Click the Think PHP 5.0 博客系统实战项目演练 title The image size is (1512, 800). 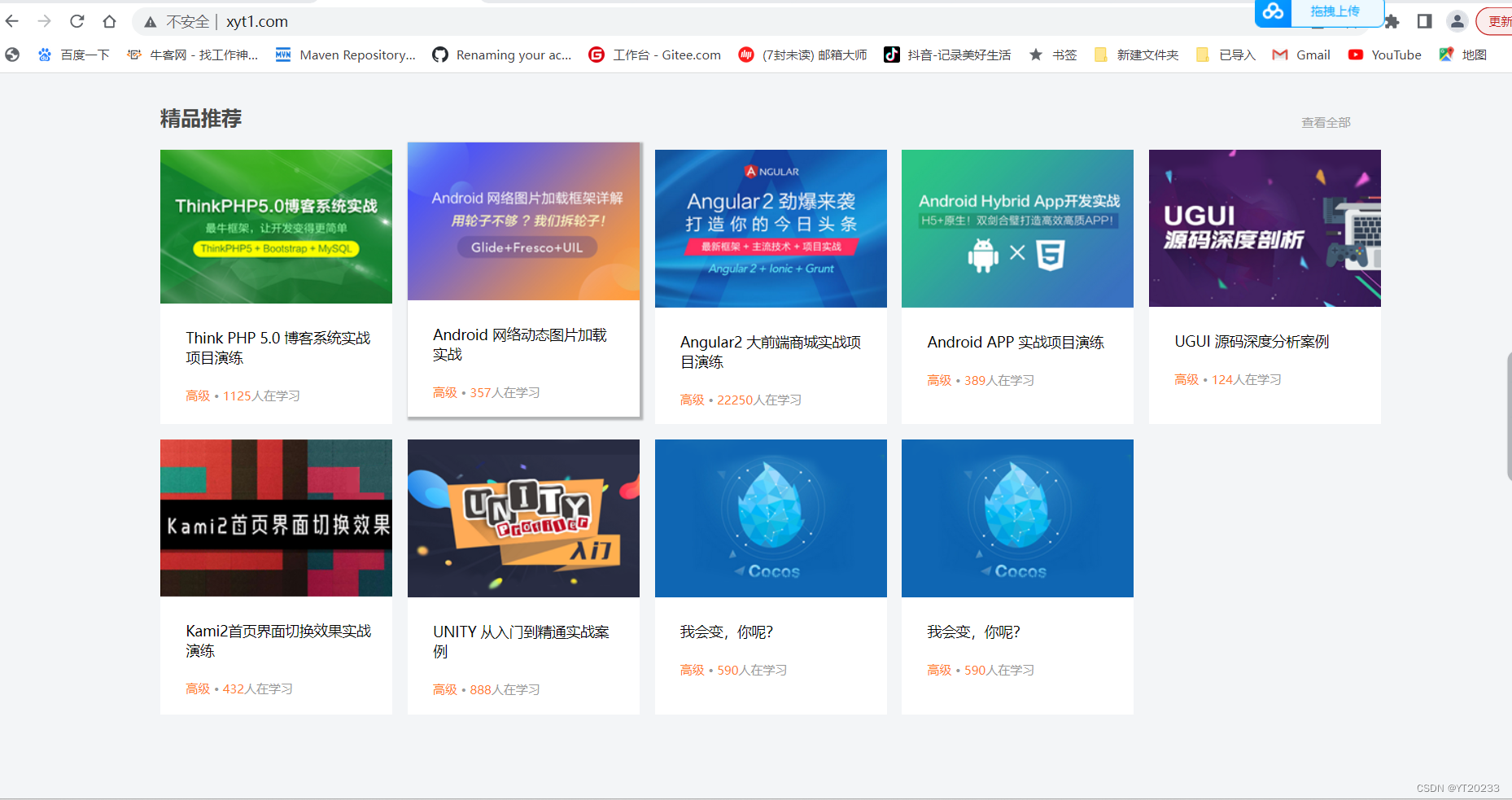(277, 348)
